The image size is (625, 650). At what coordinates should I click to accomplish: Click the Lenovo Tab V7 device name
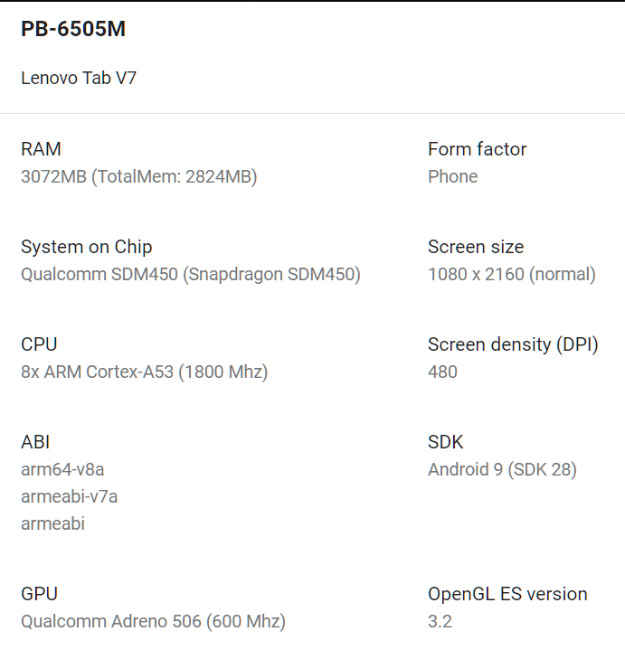click(x=79, y=78)
